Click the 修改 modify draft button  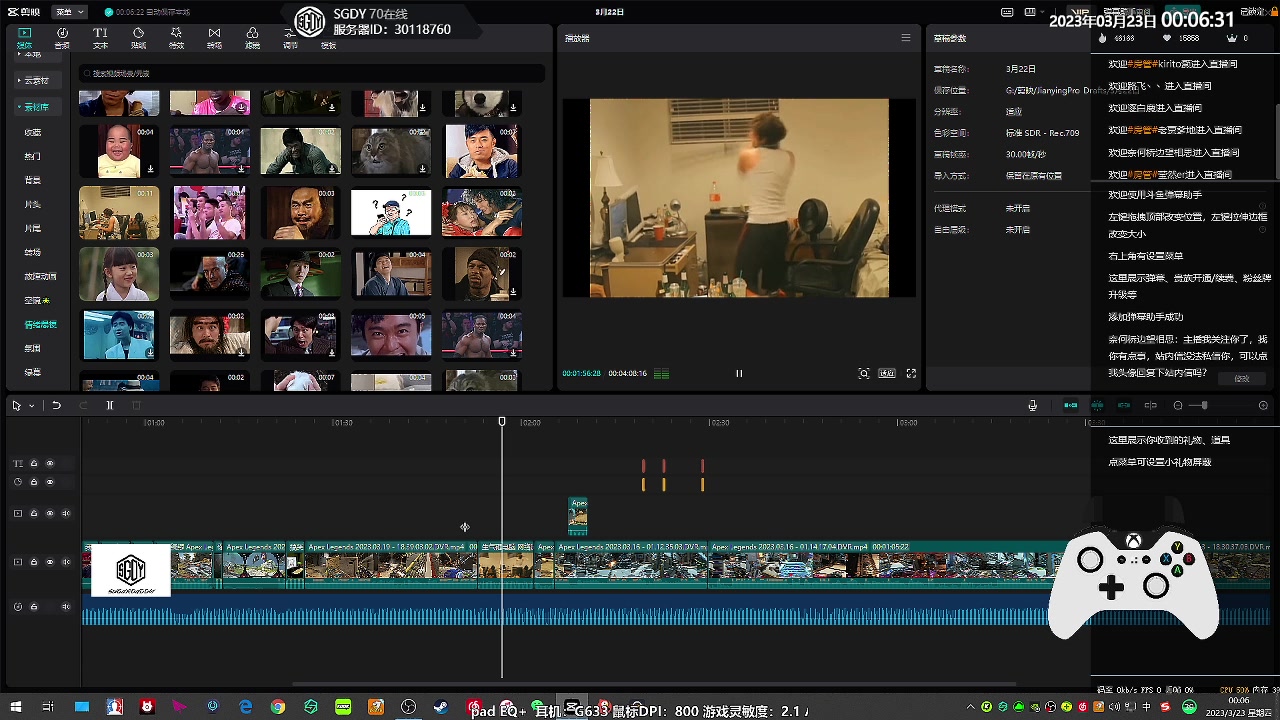(1242, 379)
